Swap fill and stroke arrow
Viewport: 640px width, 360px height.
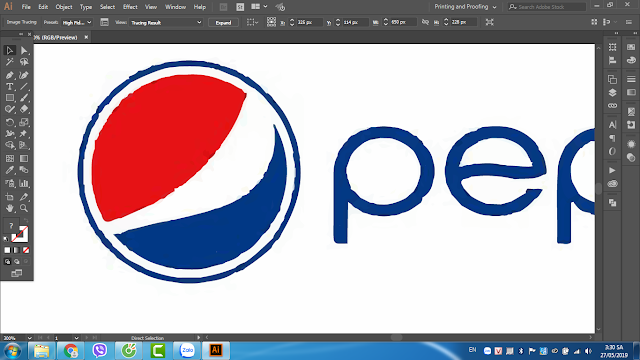tap(26, 221)
